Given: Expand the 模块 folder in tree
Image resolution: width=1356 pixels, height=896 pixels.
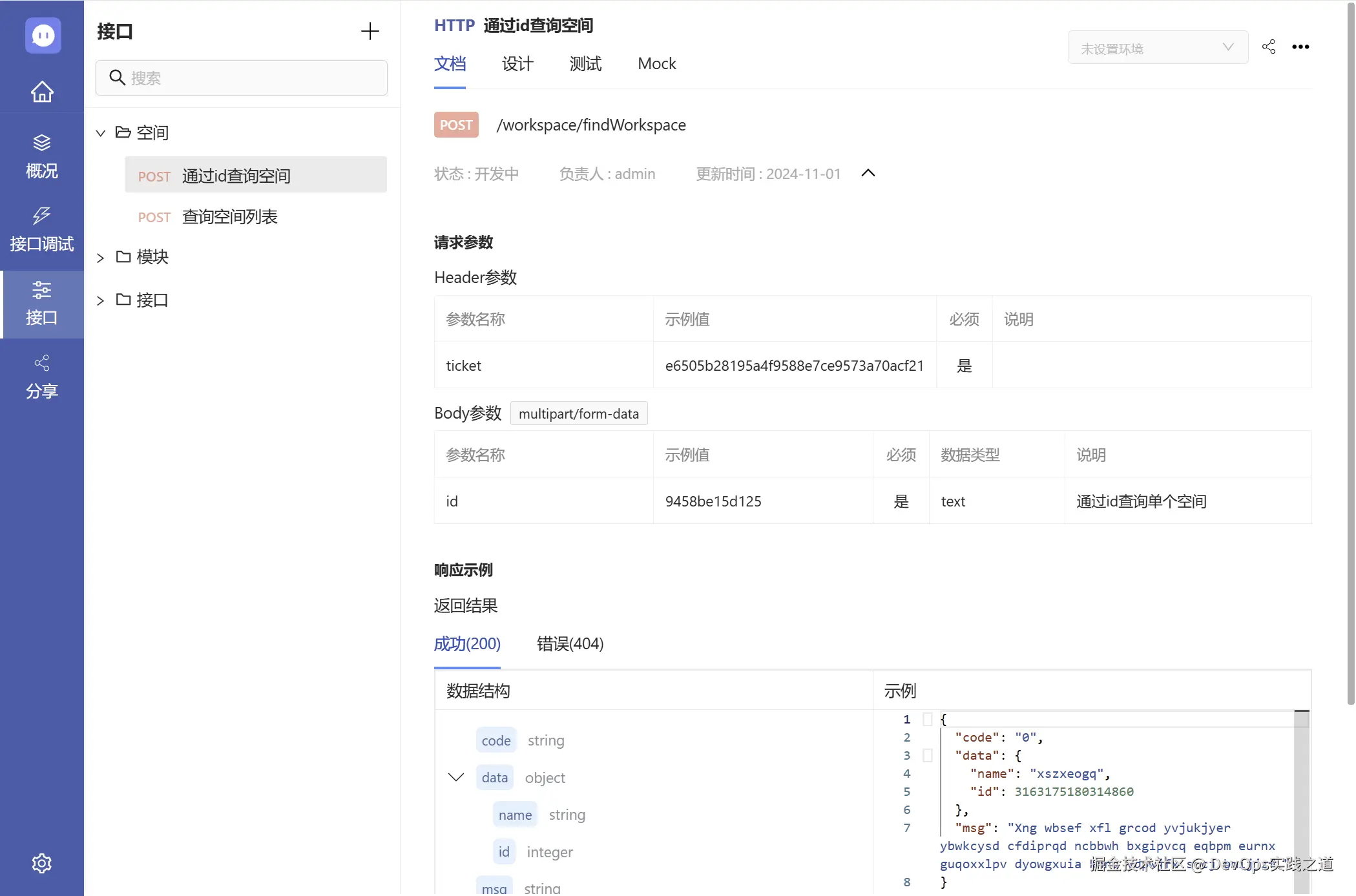Looking at the screenshot, I should [101, 257].
